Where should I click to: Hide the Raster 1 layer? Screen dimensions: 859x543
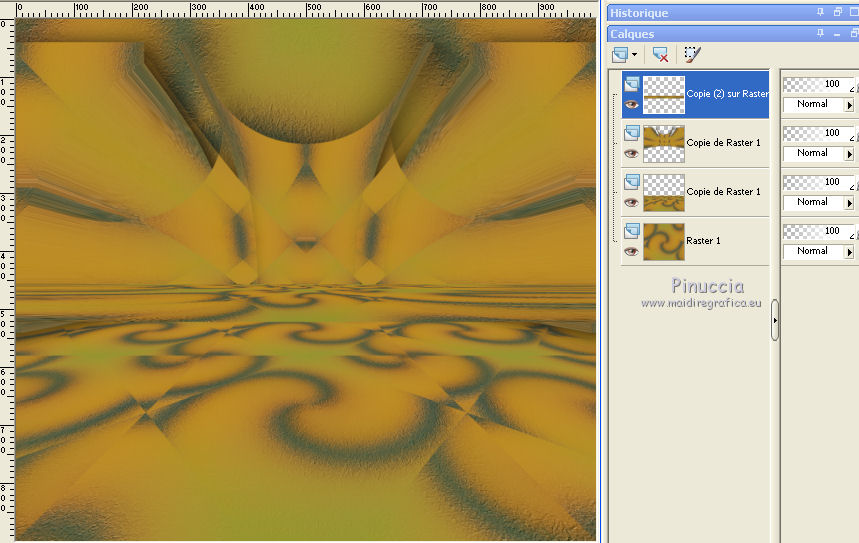(x=631, y=251)
